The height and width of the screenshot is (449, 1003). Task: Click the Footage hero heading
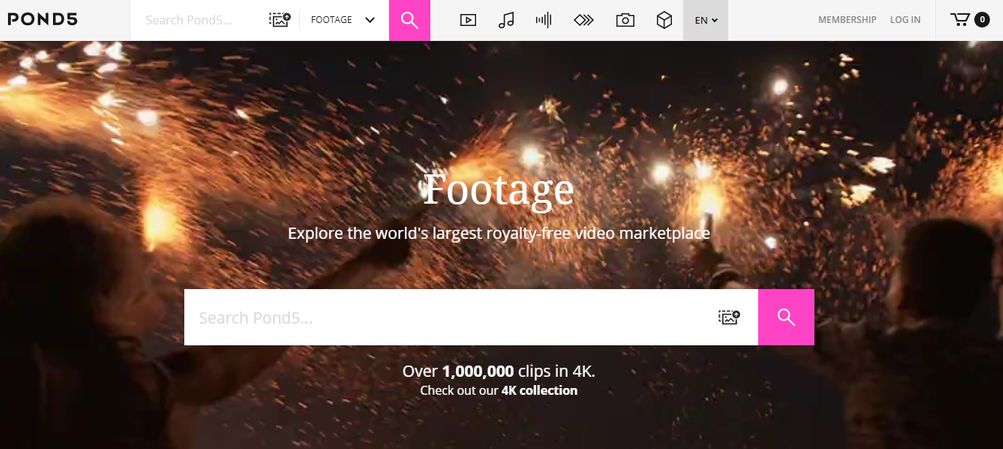[498, 190]
